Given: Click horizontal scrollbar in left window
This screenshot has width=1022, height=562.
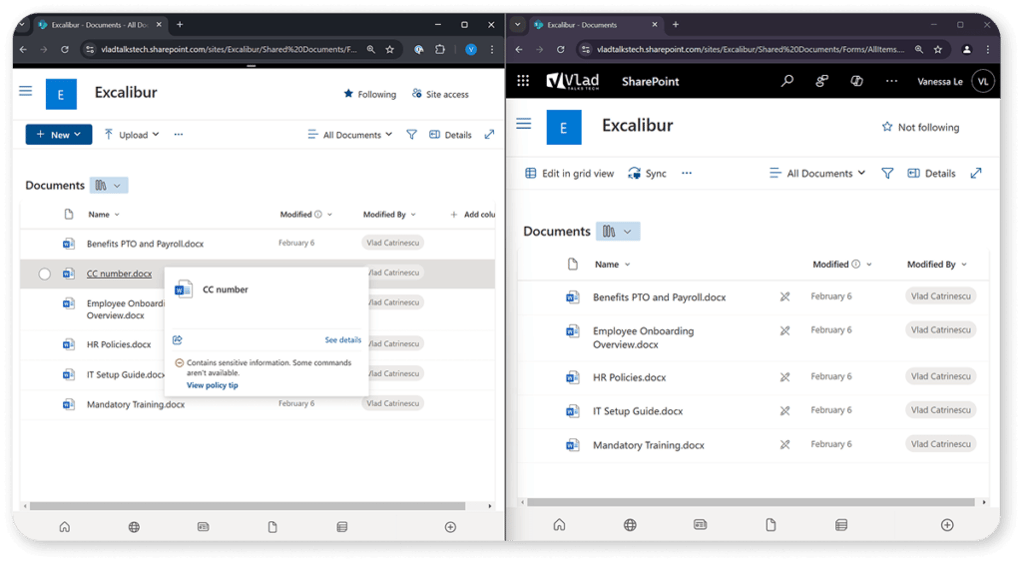Looking at the screenshot, I should click(248, 506).
